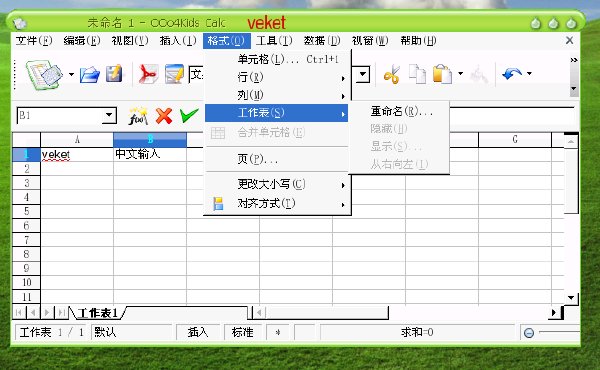Switch to the 工作表1 sheet tab
Screen dimensions: 600x370
point(97,313)
